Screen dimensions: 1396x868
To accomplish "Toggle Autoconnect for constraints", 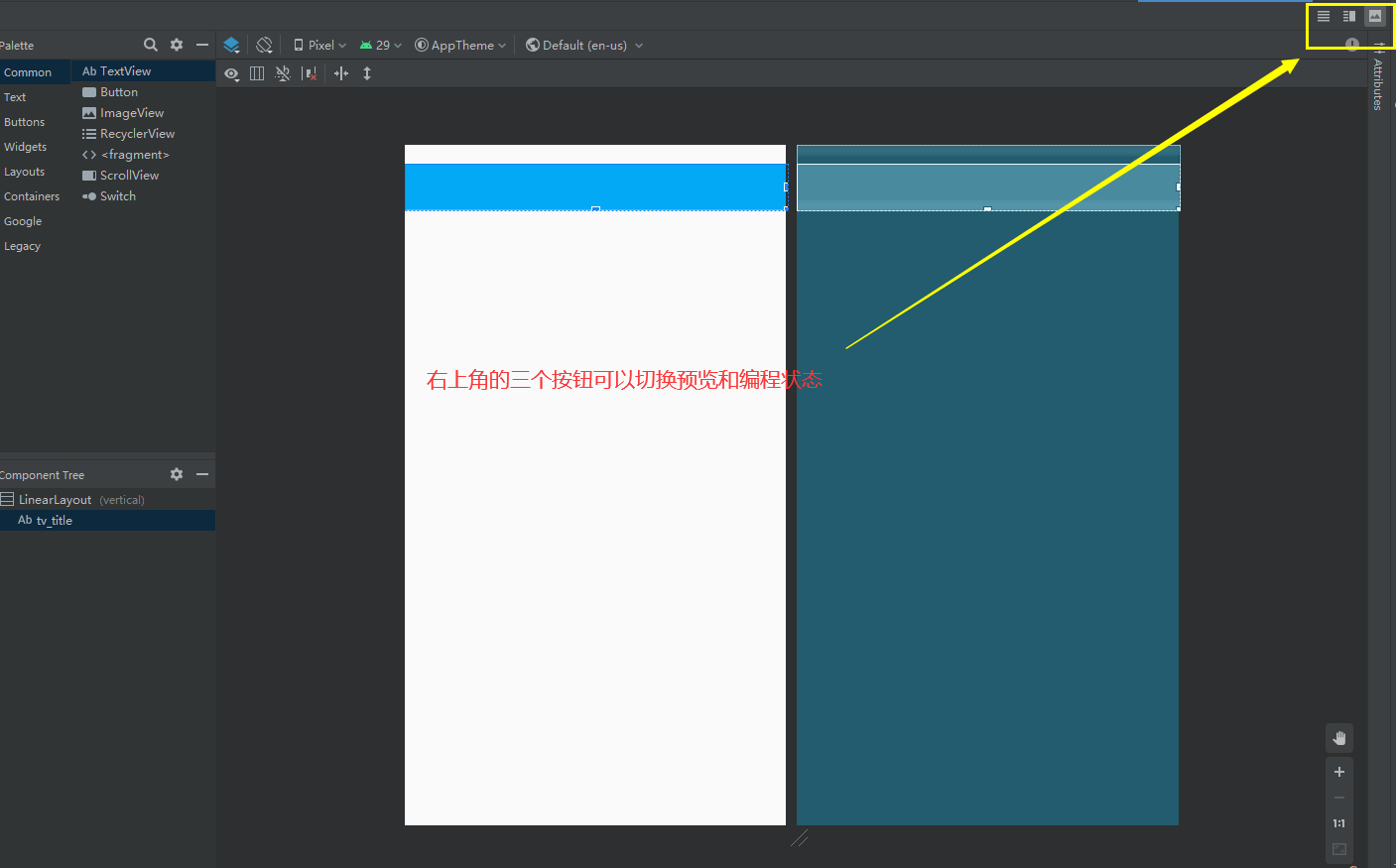I will (283, 72).
